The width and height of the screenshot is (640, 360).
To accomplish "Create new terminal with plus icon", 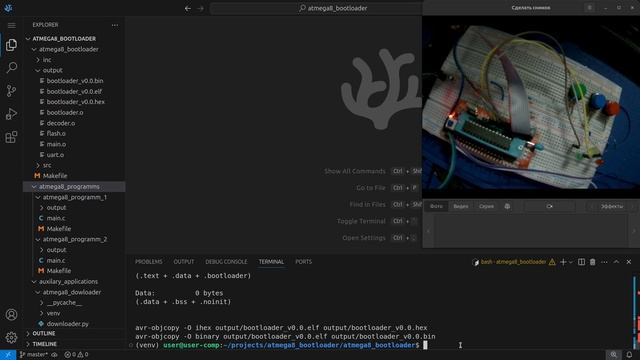I will (x=563, y=262).
